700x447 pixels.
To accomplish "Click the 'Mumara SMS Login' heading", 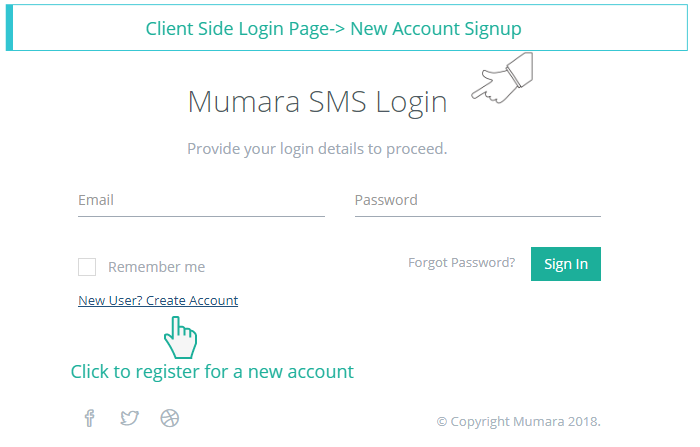I will point(317,102).
